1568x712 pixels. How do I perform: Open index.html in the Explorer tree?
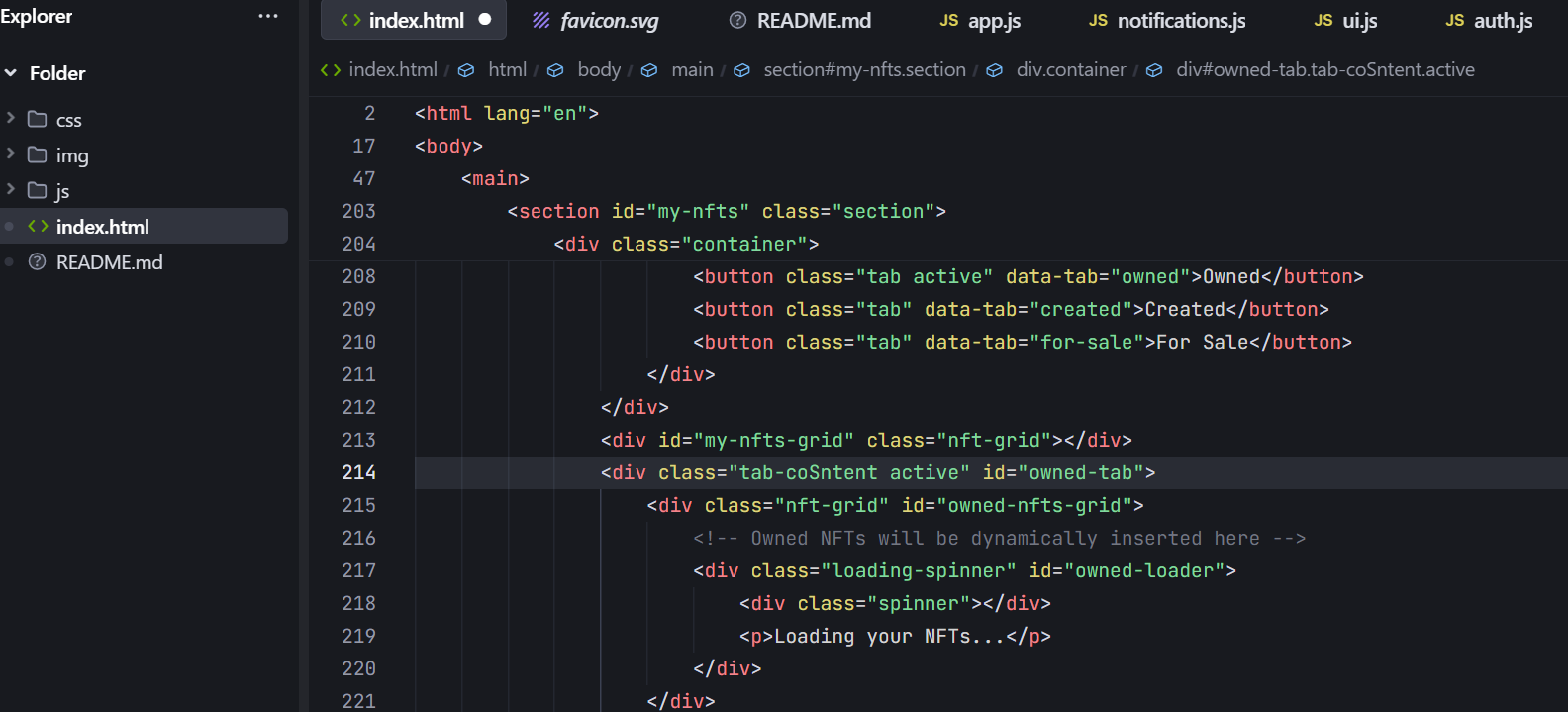145,226
